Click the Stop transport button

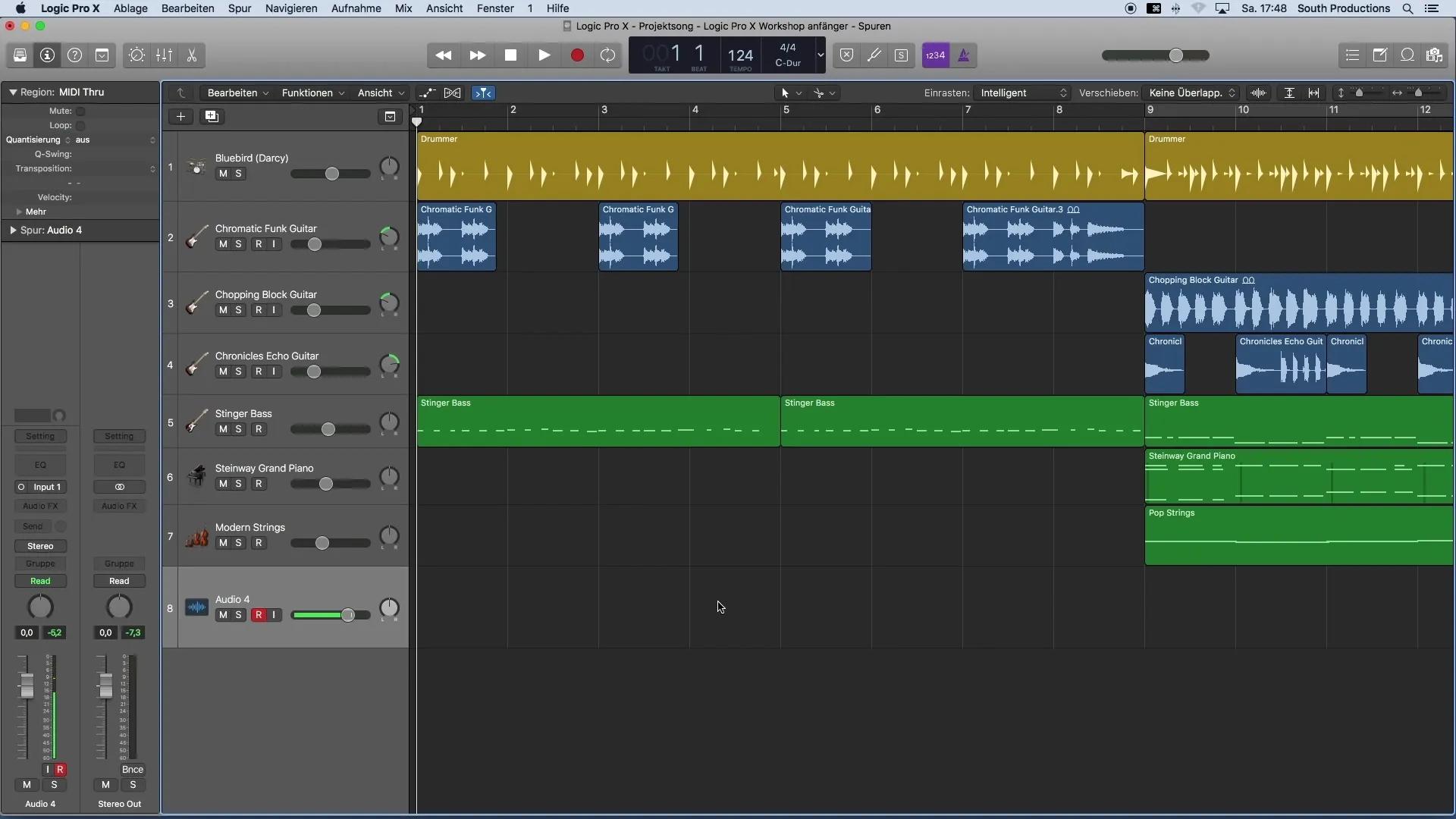[511, 55]
